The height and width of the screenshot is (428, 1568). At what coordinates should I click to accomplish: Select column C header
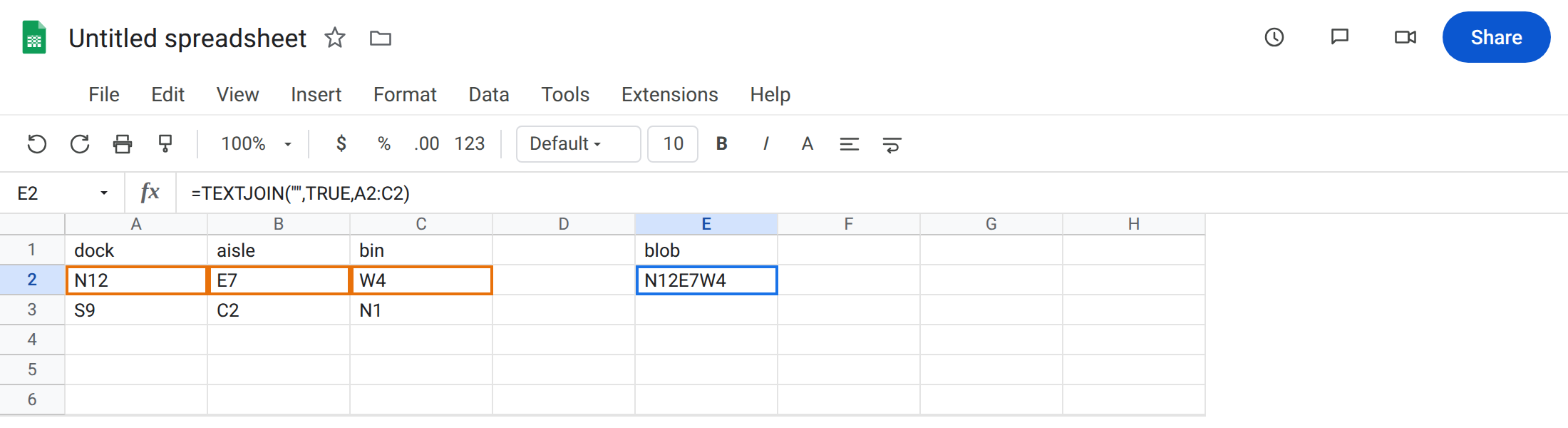(x=421, y=224)
